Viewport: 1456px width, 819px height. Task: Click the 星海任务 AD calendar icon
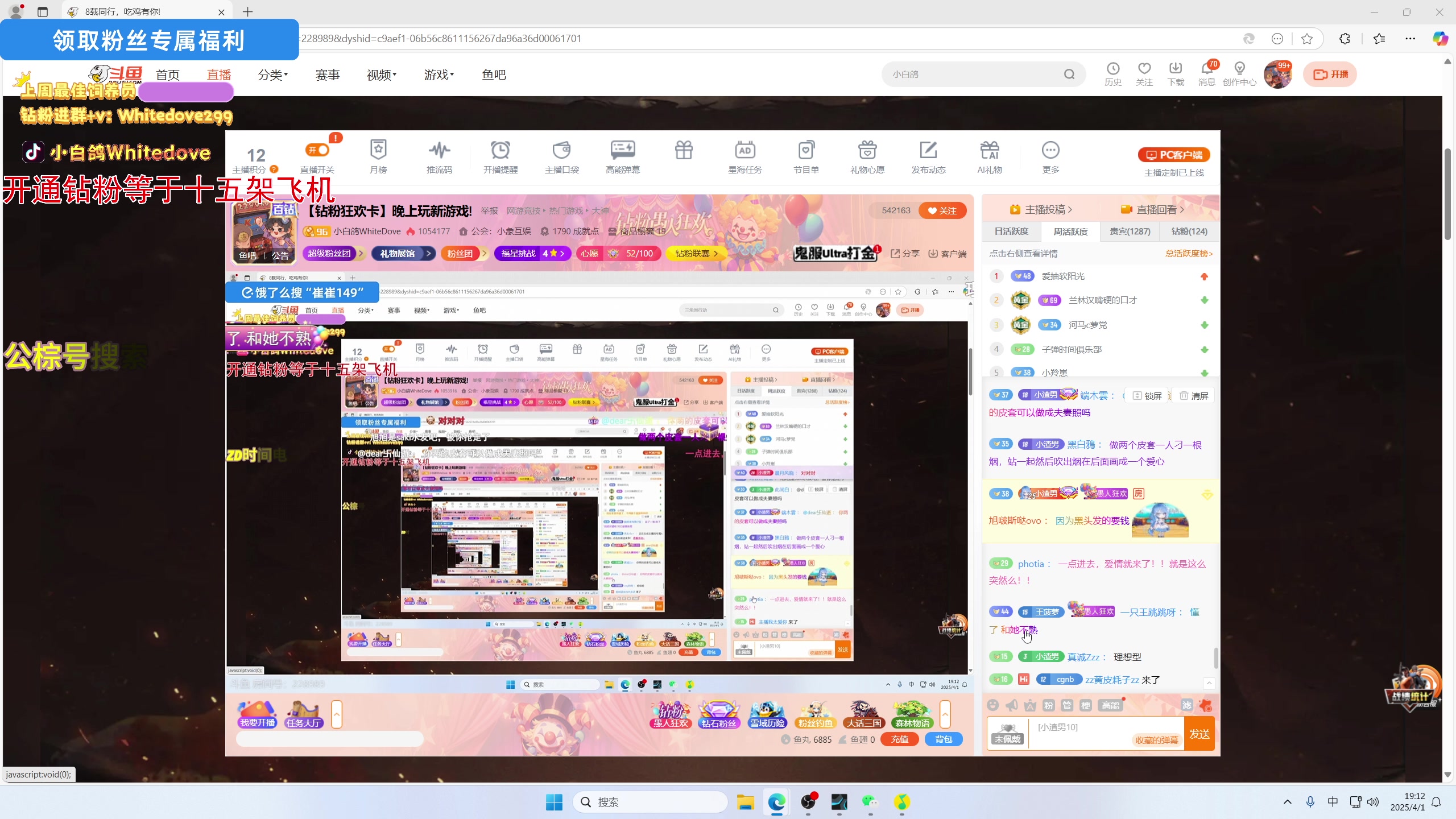click(744, 151)
